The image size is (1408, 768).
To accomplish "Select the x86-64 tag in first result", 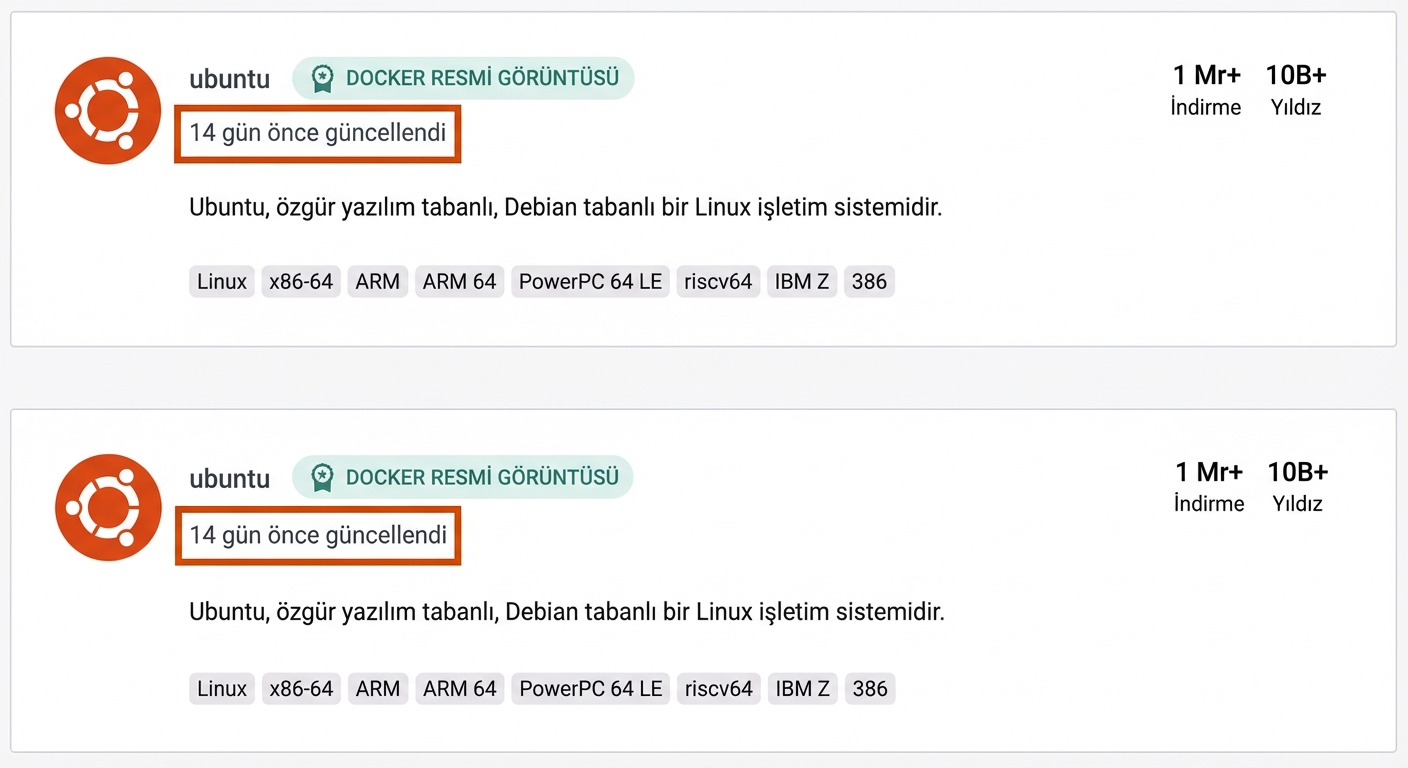I will pyautogui.click(x=301, y=281).
